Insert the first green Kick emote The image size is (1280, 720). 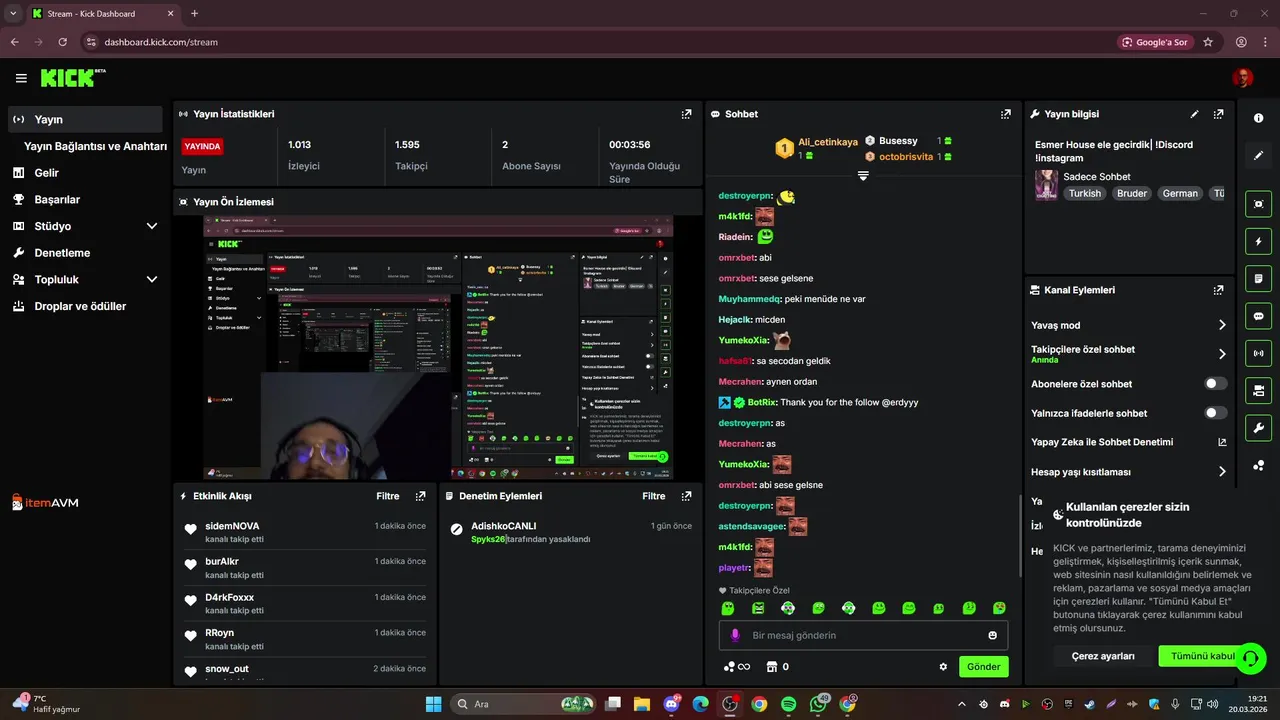click(728, 608)
